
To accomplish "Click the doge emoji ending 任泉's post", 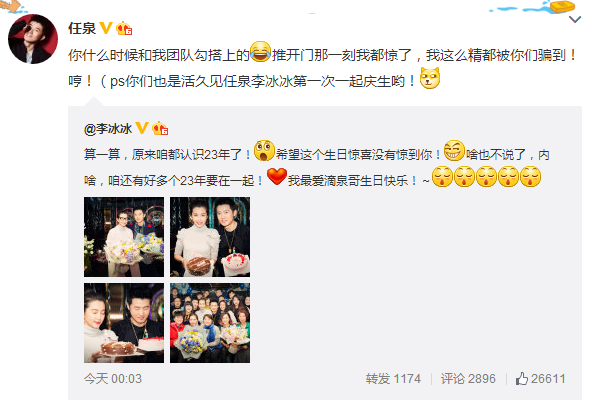I will (x=430, y=78).
